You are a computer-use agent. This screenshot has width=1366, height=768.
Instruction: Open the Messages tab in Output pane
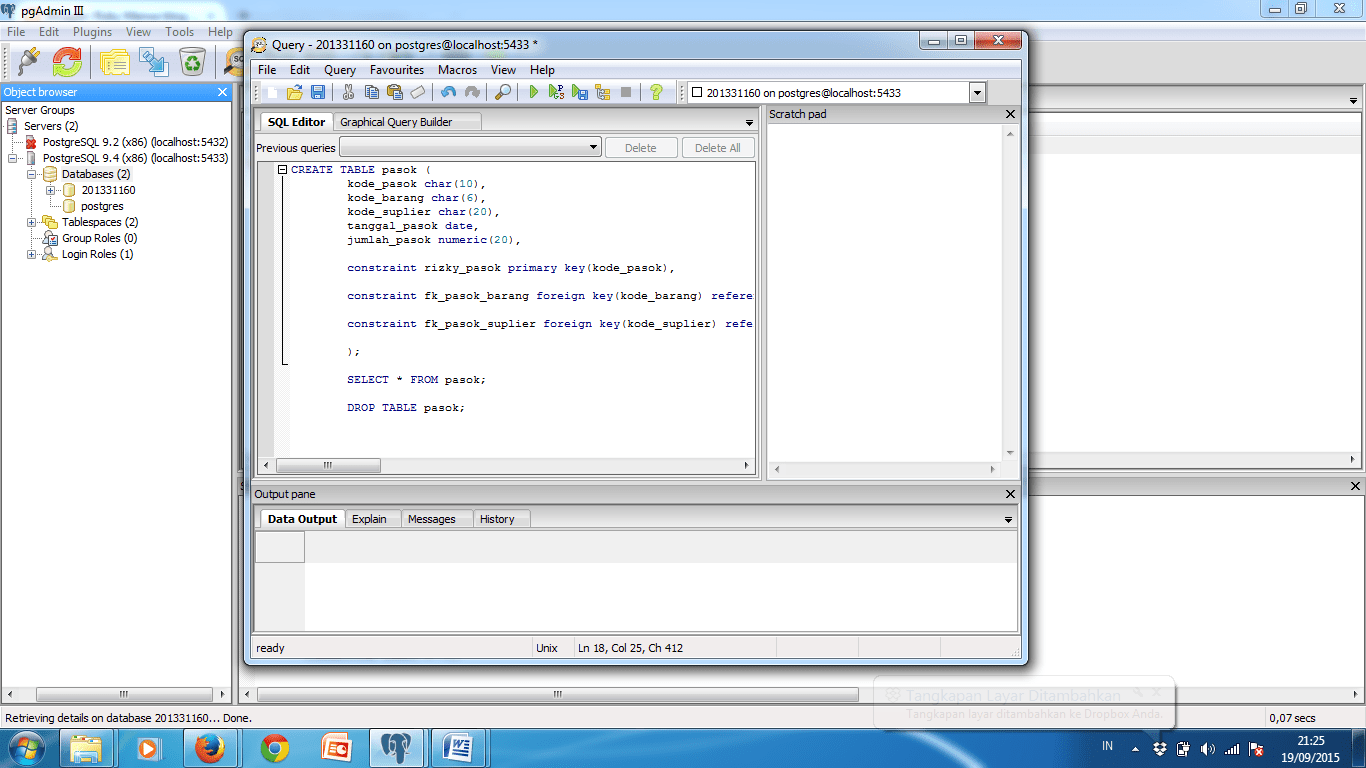tap(431, 519)
